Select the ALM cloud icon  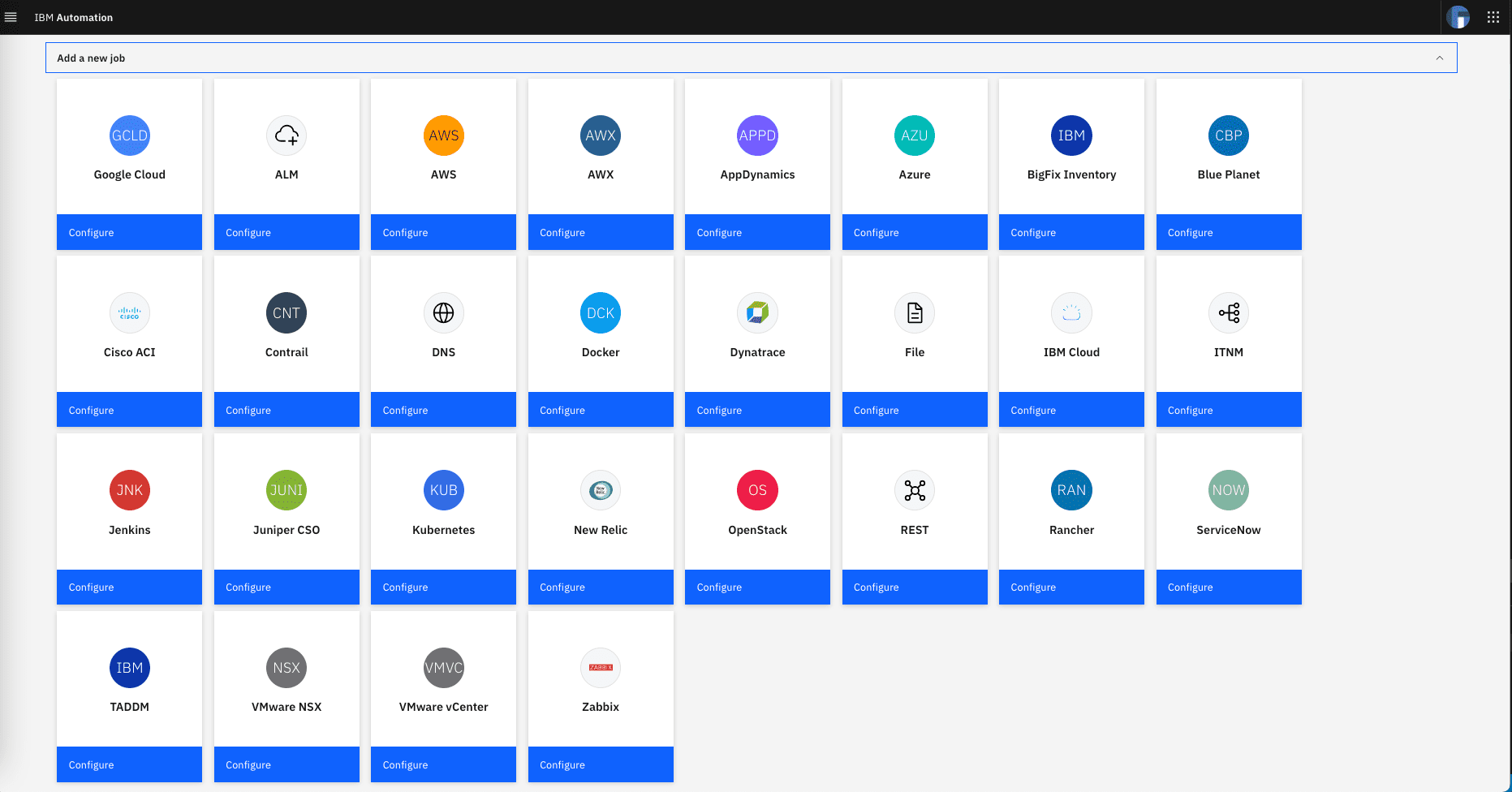286,136
